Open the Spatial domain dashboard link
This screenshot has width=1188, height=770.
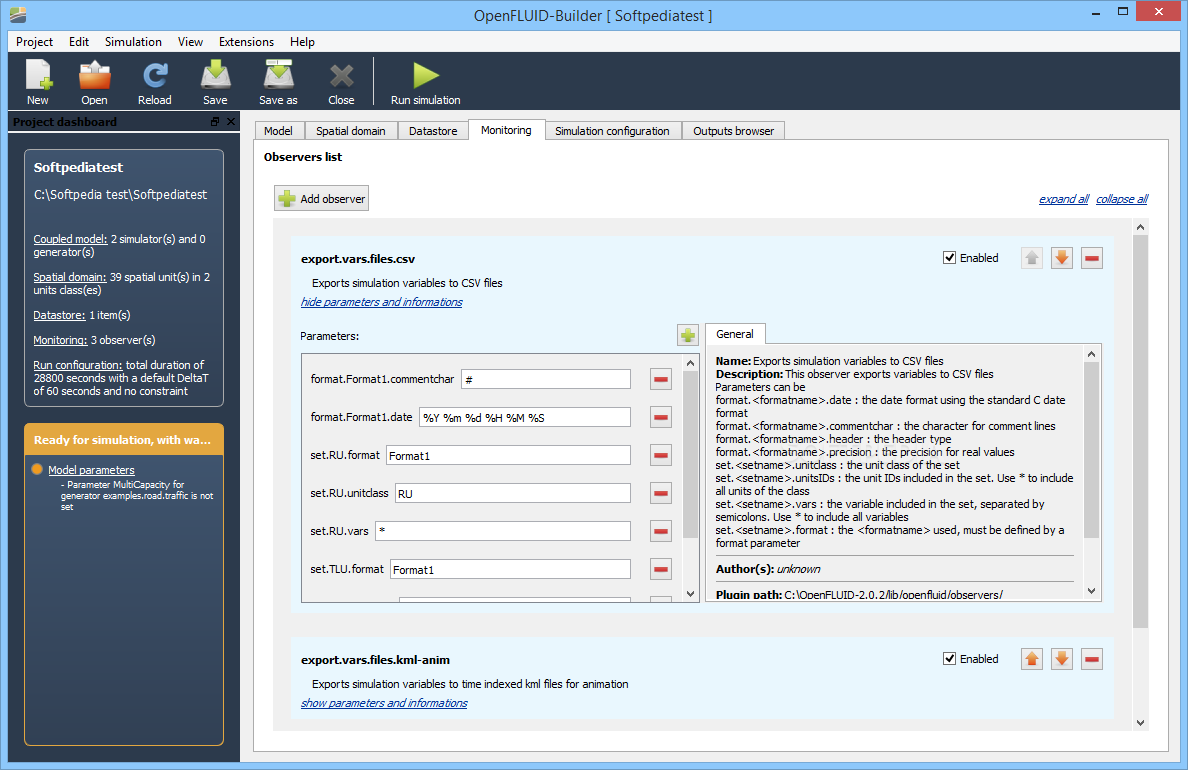[x=70, y=277]
